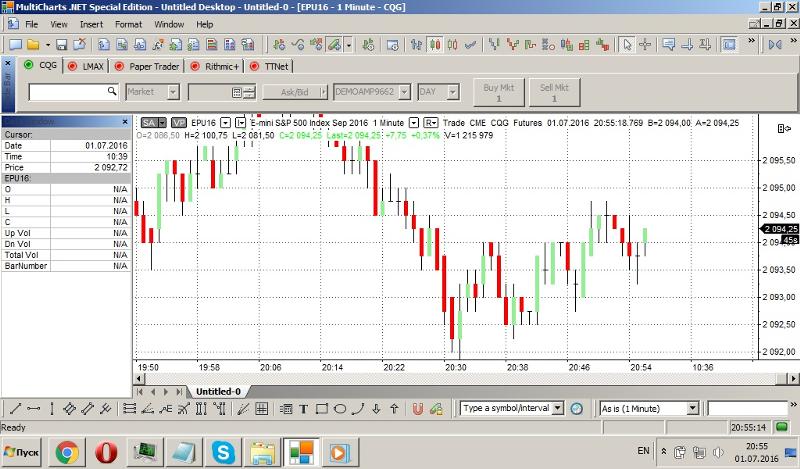Open the As is (1 Minute) dropdown
800x469 pixels.
[691, 408]
